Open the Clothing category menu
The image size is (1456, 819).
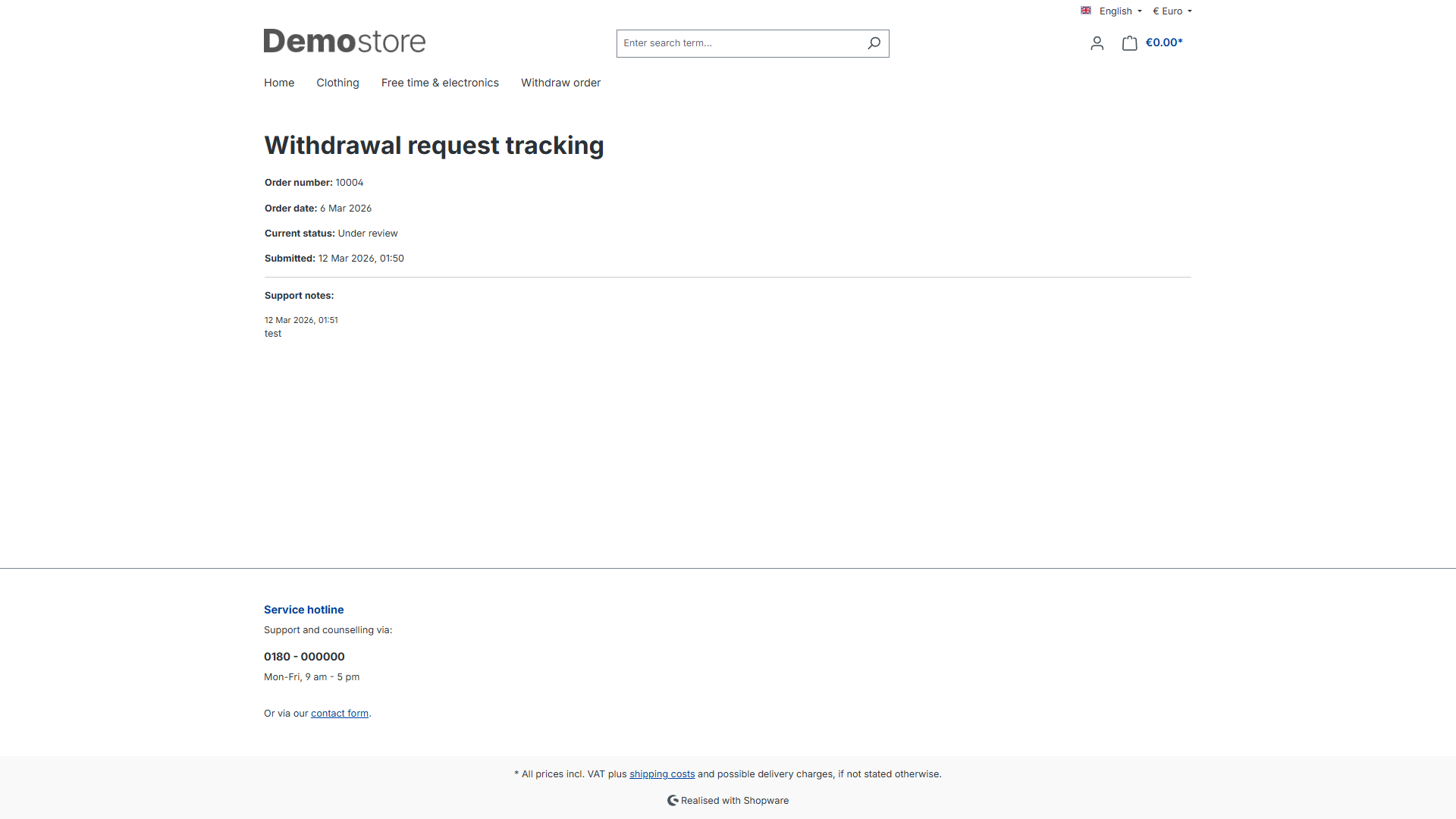click(337, 83)
